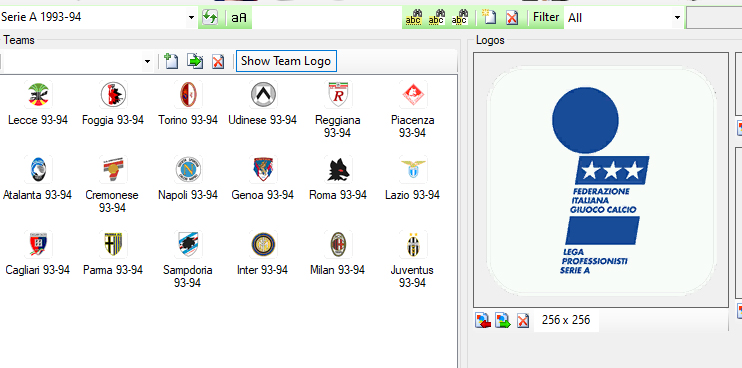
Task: Select the Cagliari 93-94 team
Action: 38,254
